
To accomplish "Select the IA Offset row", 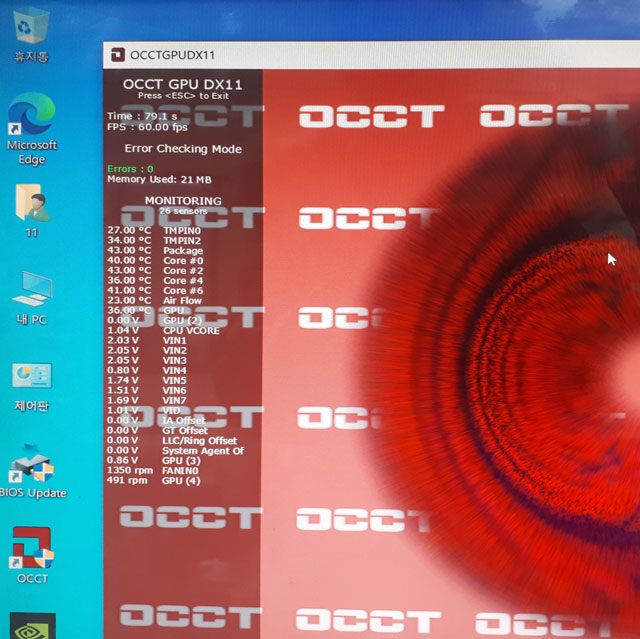I will pyautogui.click(x=156, y=421).
